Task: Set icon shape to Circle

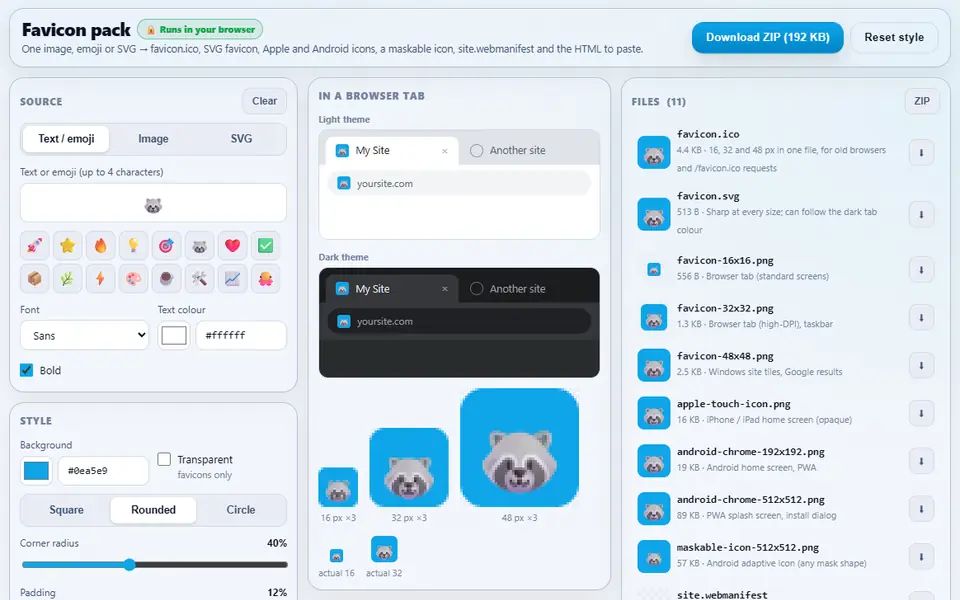Action: 241,510
